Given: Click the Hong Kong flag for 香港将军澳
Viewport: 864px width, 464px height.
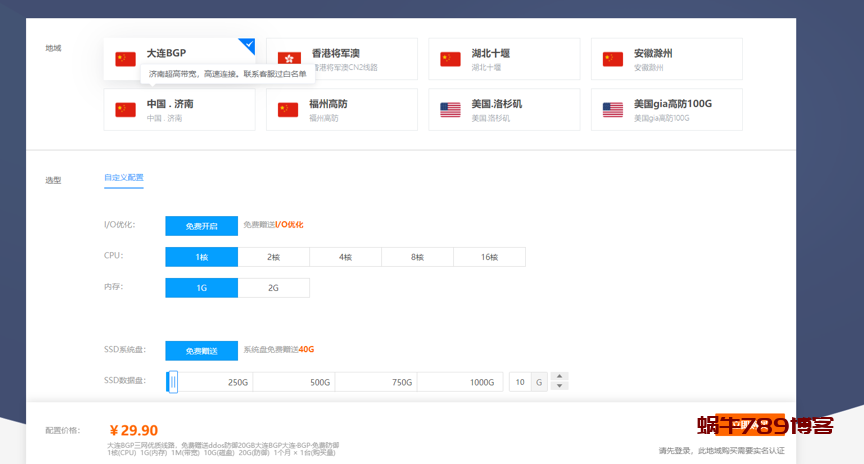Looking at the screenshot, I should (289, 59).
